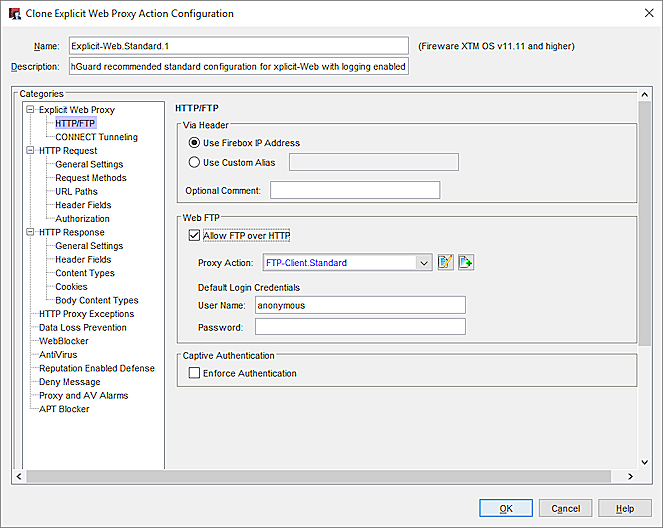Screen dimensions: 663x528
Task: Open Request Methods category
Action: (x=91, y=178)
